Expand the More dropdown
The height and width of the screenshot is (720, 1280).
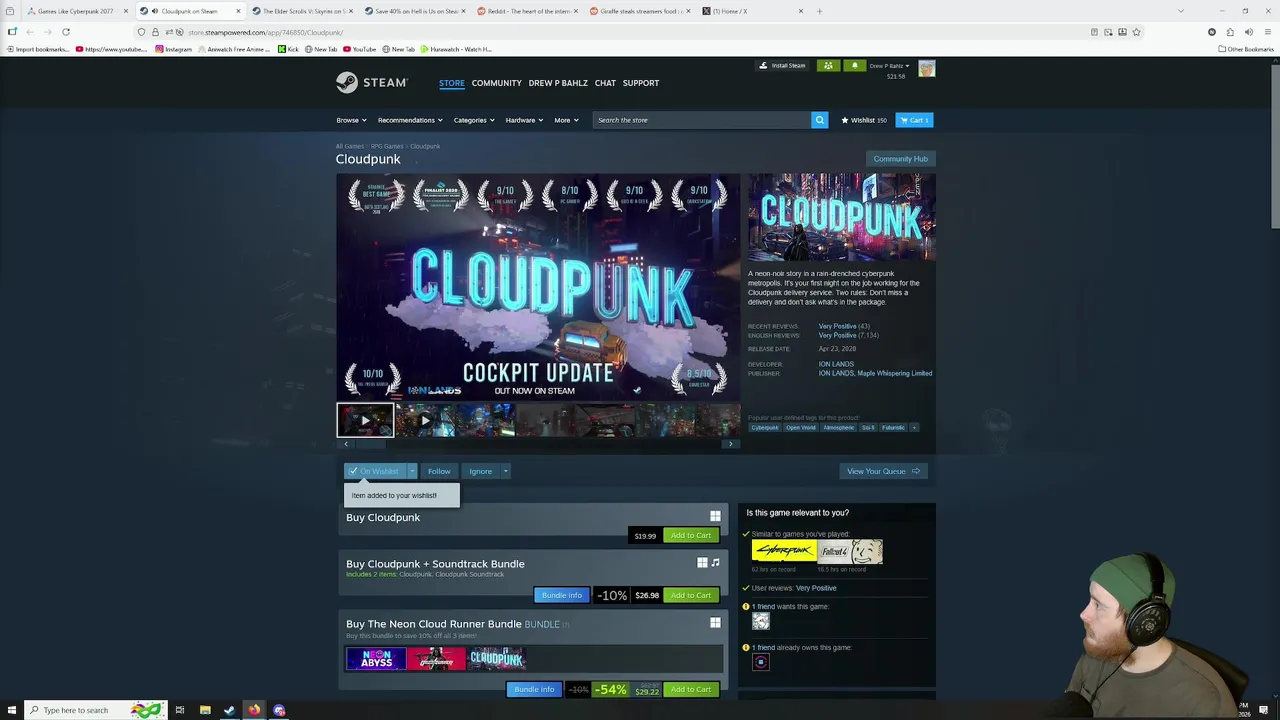click(x=566, y=120)
